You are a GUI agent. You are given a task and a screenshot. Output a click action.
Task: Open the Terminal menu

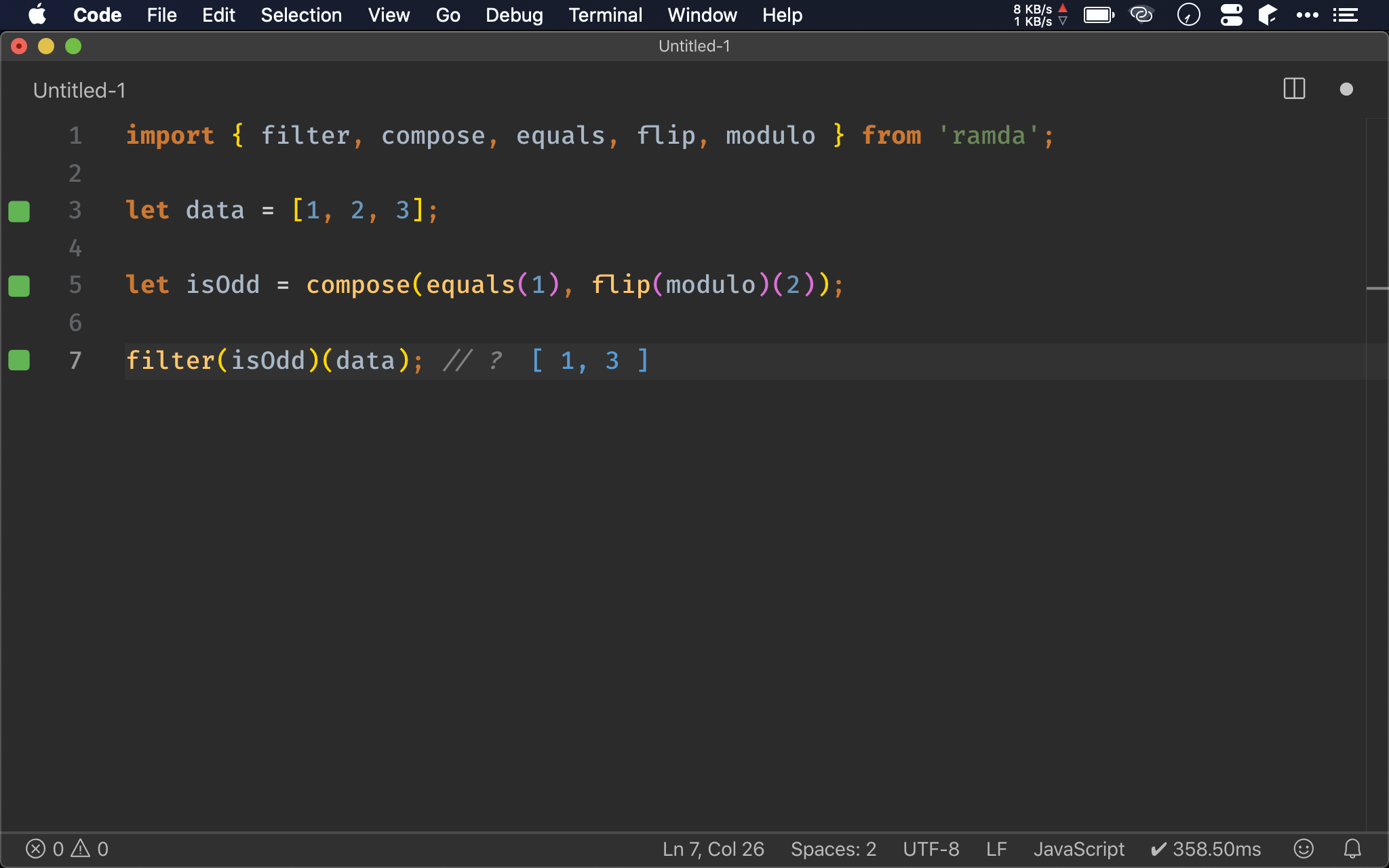(x=605, y=15)
